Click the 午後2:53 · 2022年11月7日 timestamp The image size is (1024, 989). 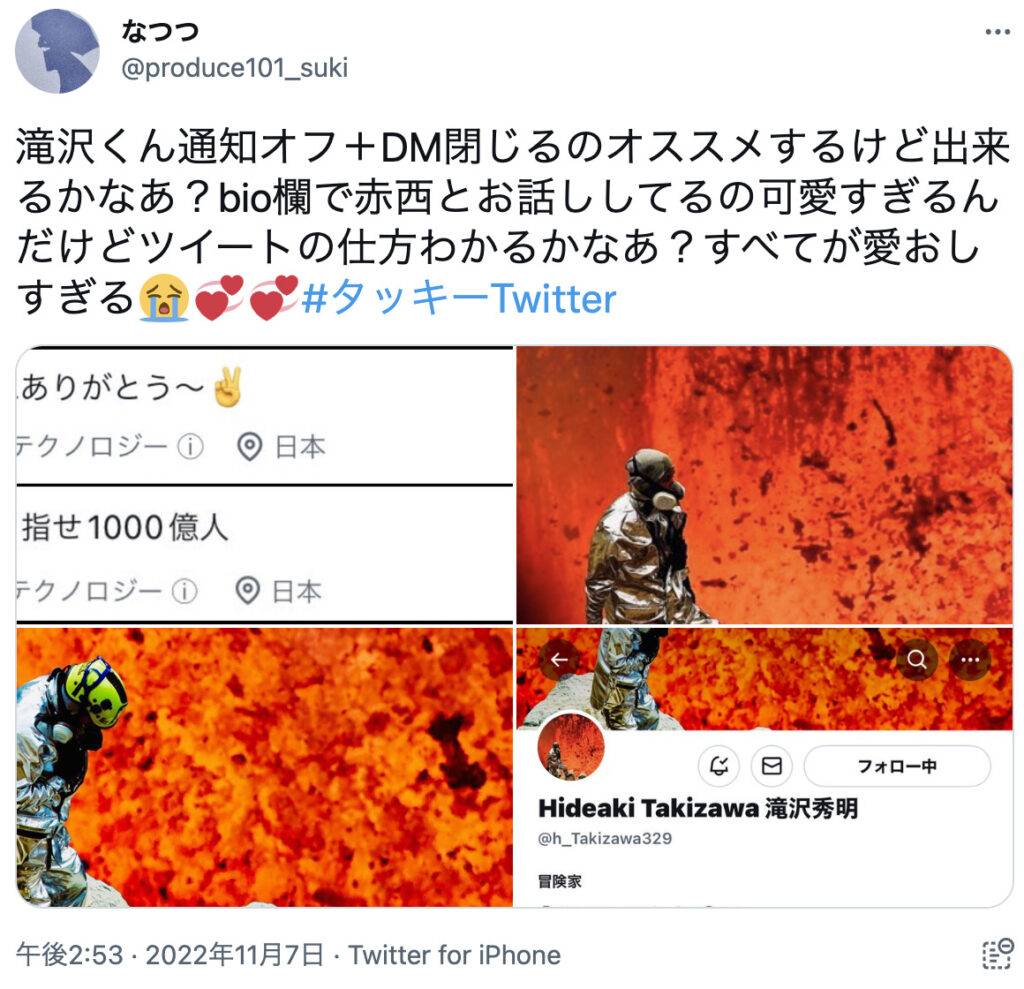click(x=170, y=955)
